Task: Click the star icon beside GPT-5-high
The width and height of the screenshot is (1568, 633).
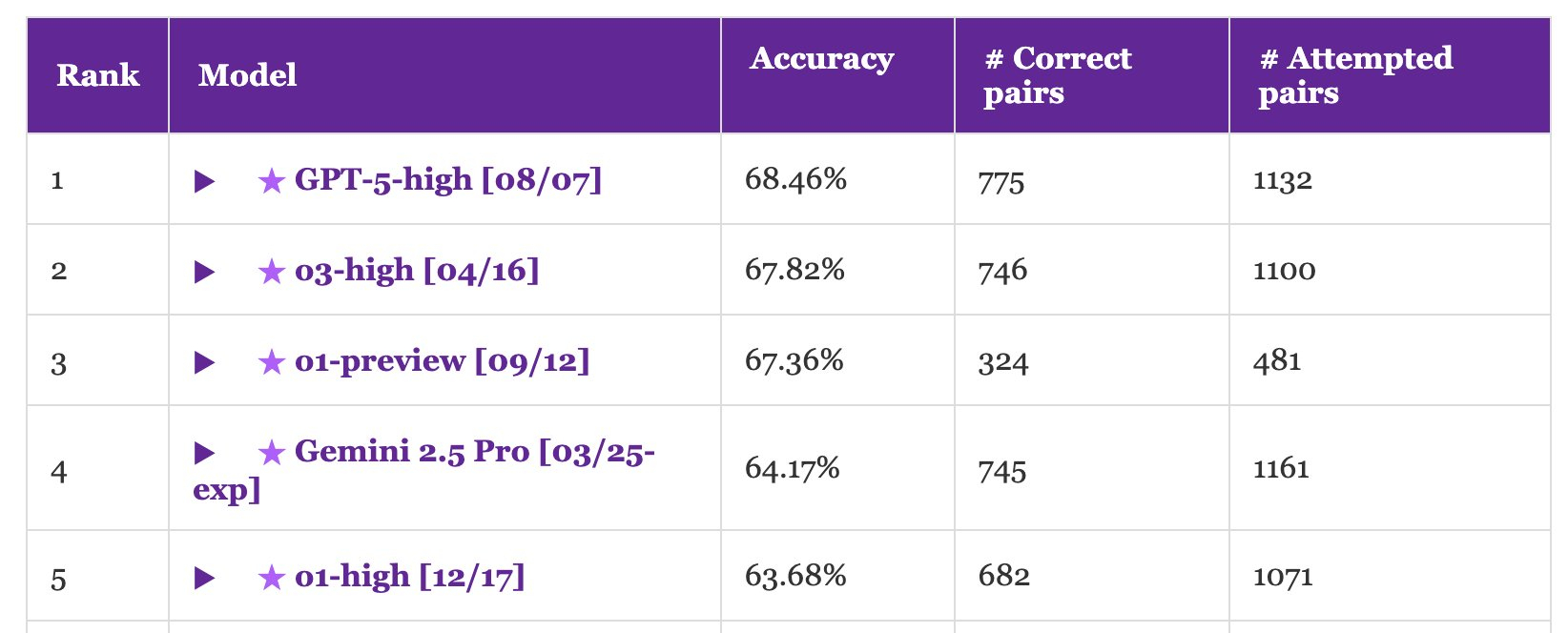Action: pos(272,180)
